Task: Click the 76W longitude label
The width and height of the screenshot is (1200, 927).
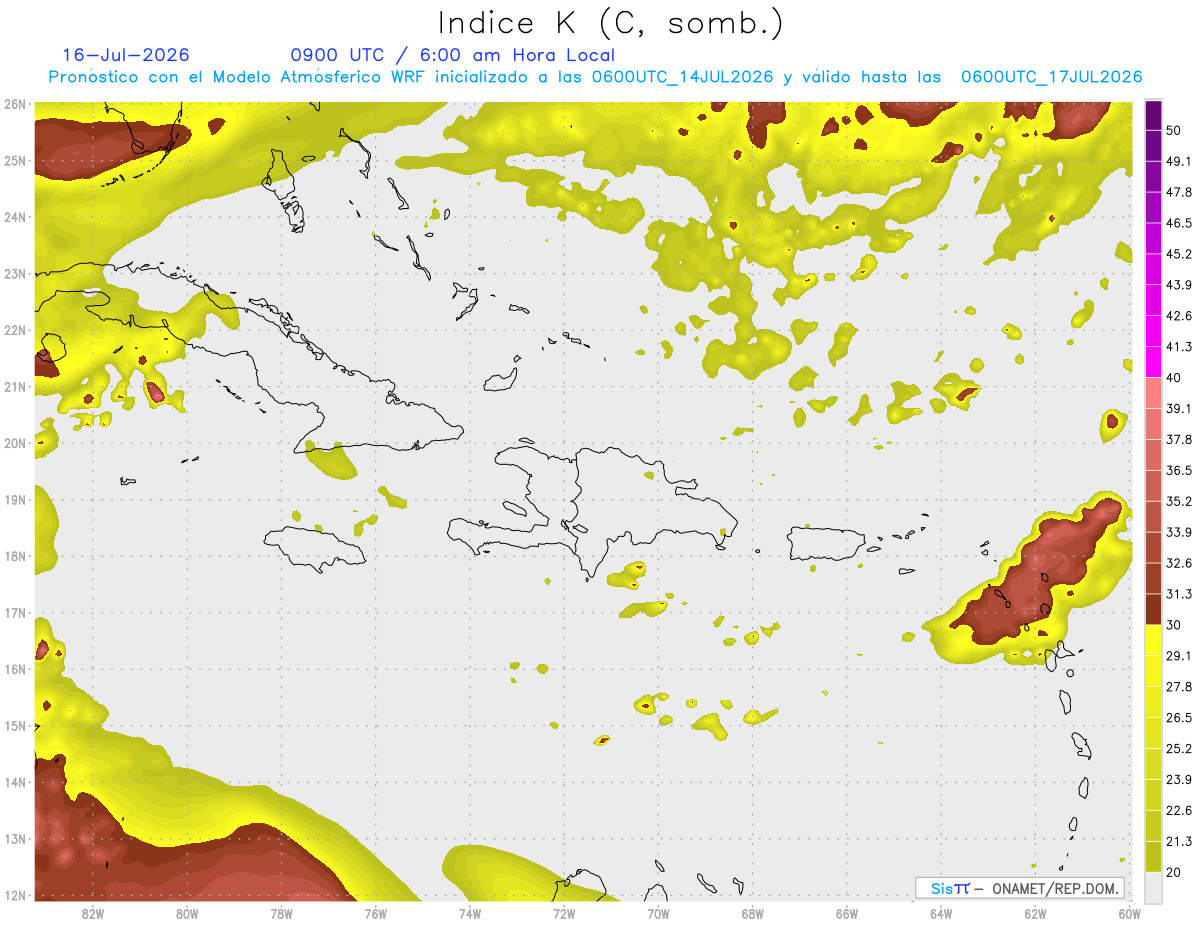Action: click(x=376, y=913)
